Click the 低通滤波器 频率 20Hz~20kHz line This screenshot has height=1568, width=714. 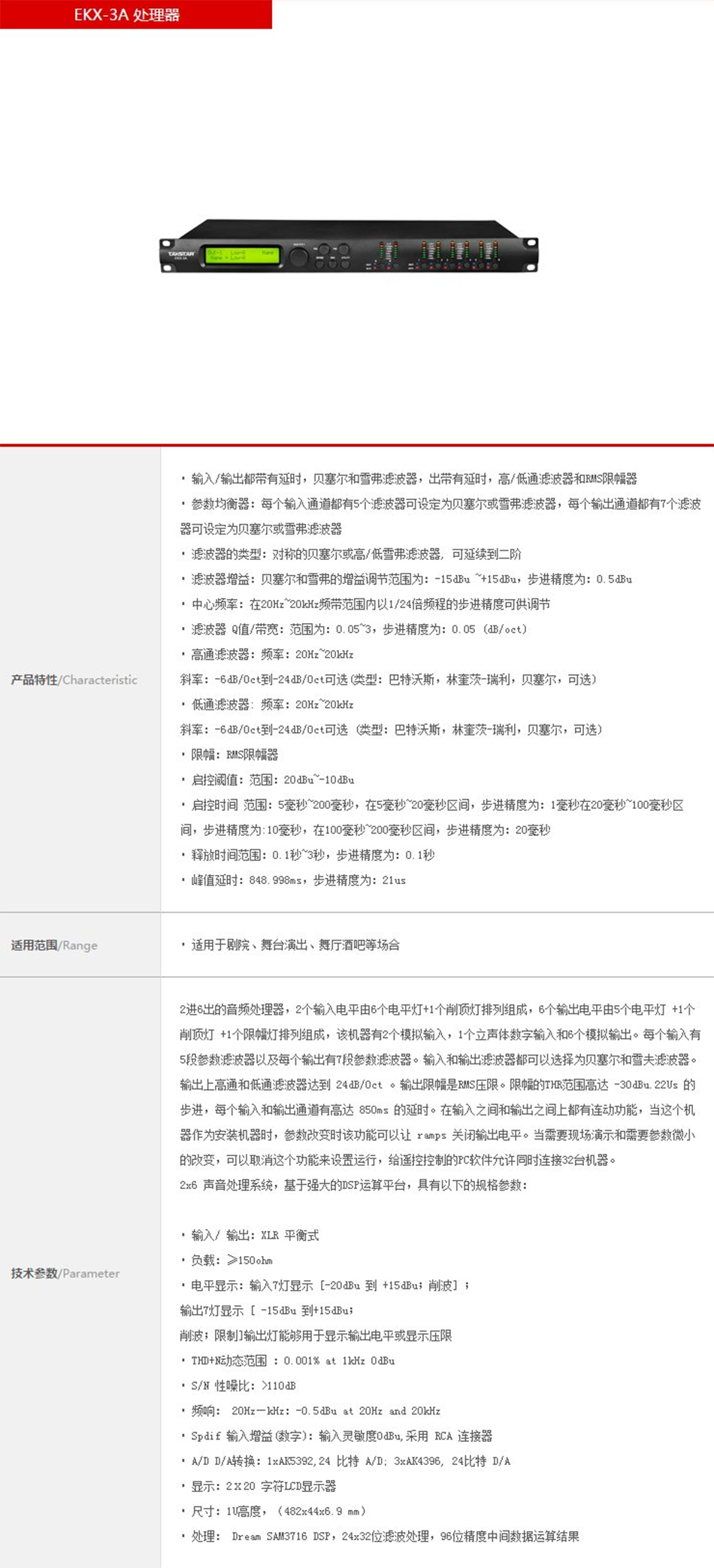click(267, 704)
